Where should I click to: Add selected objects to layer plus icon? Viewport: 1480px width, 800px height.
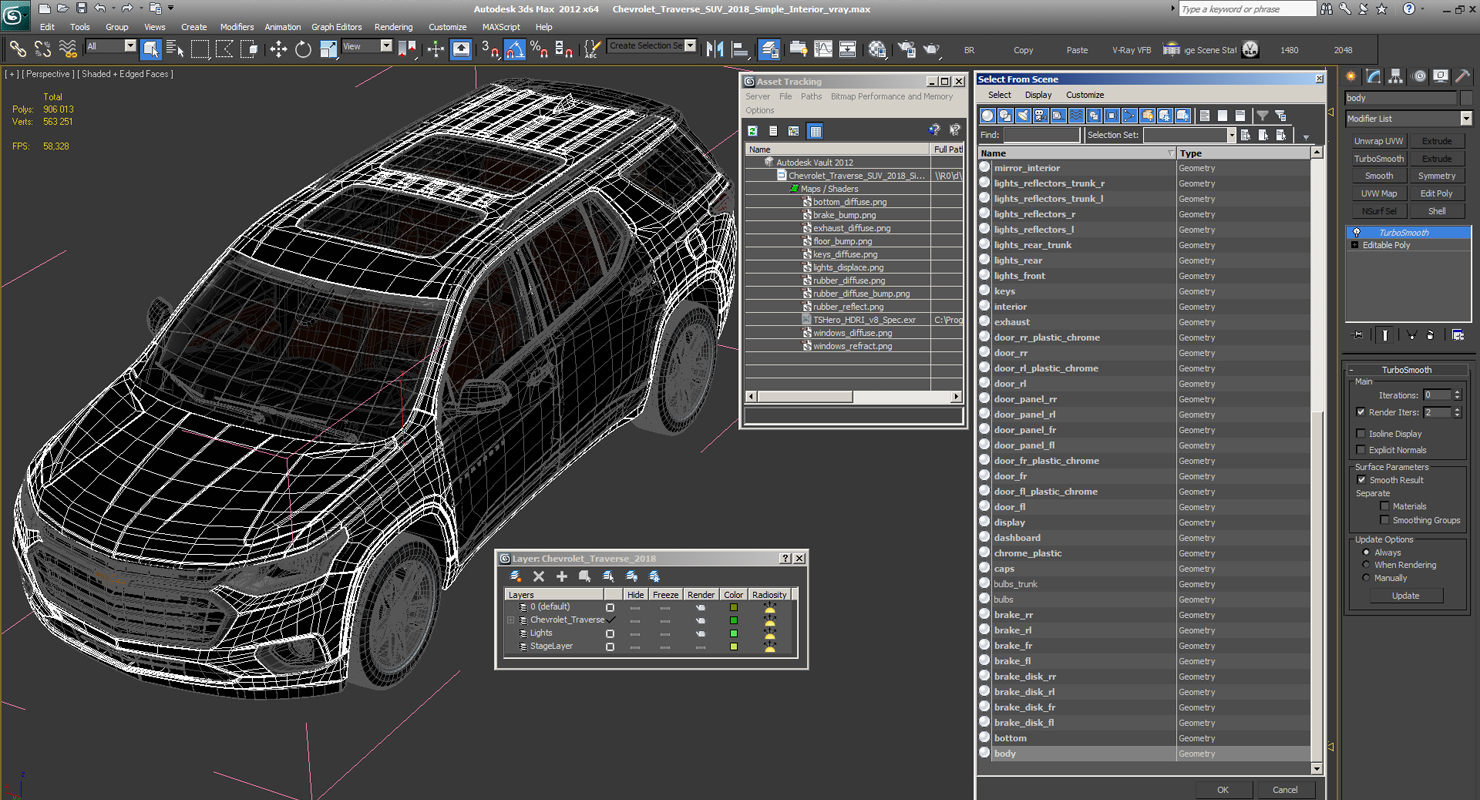pos(561,576)
